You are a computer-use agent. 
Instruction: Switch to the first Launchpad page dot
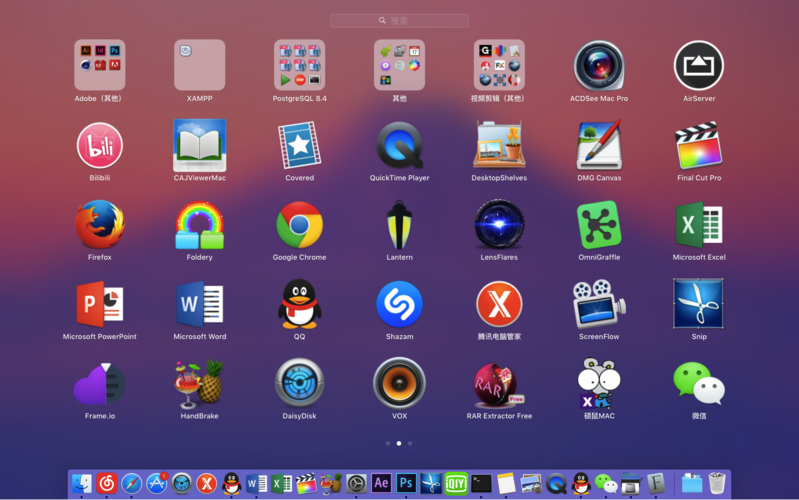point(388,443)
